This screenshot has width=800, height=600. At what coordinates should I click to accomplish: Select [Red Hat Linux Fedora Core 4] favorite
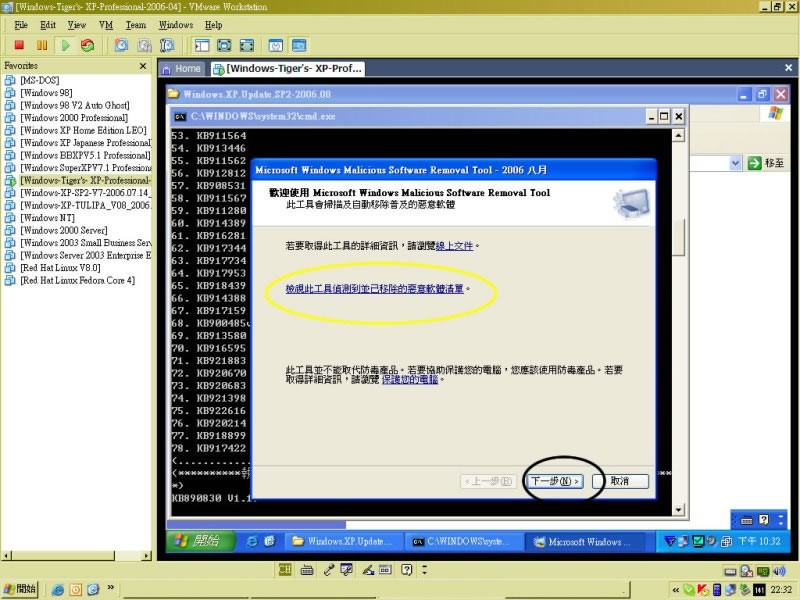(78, 280)
